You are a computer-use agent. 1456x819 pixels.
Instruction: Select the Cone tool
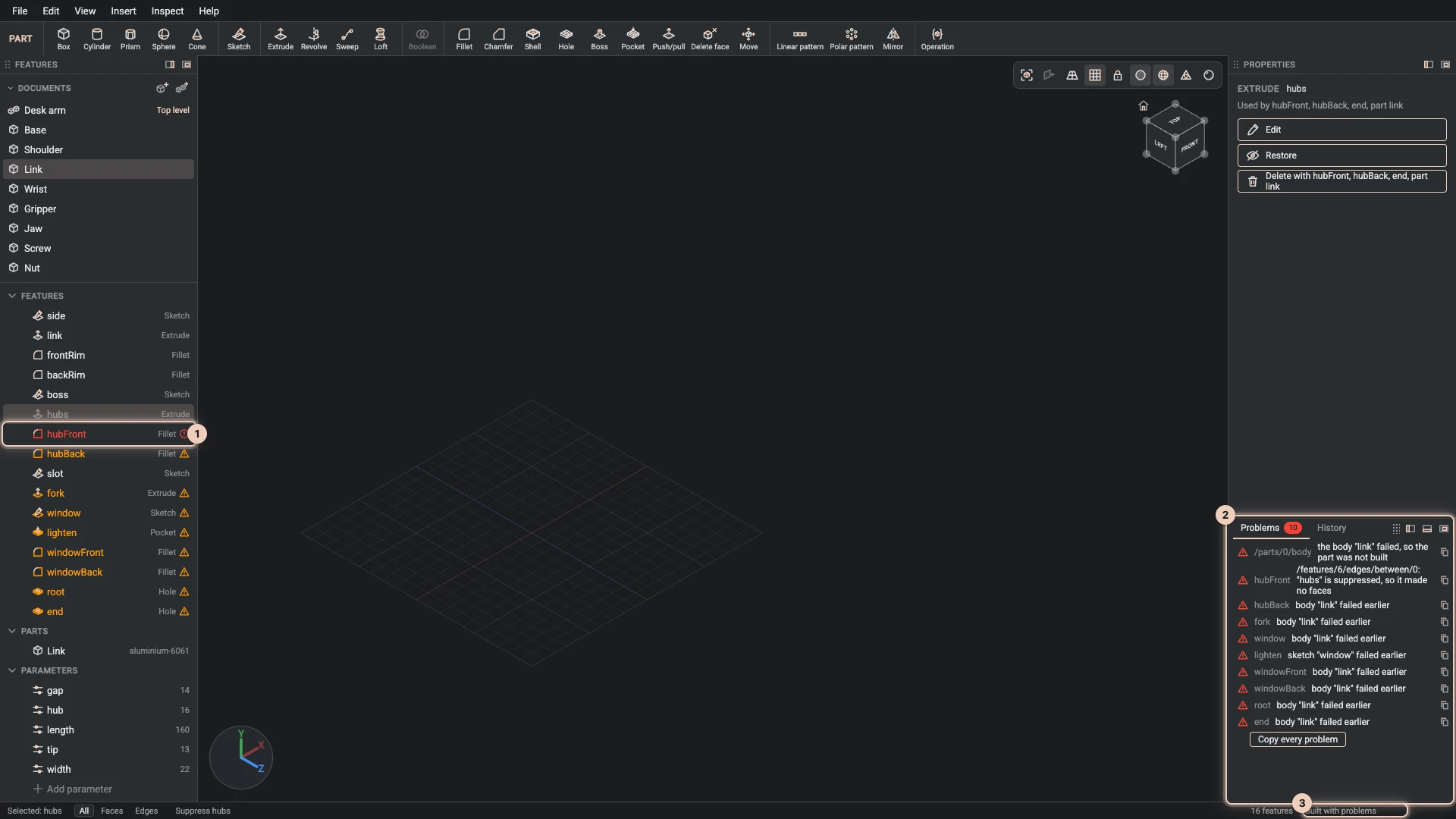[x=197, y=39]
